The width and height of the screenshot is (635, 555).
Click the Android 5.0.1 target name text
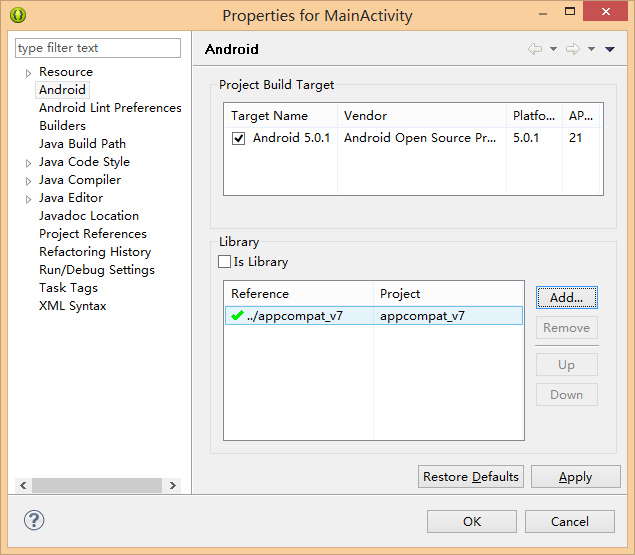(x=292, y=138)
